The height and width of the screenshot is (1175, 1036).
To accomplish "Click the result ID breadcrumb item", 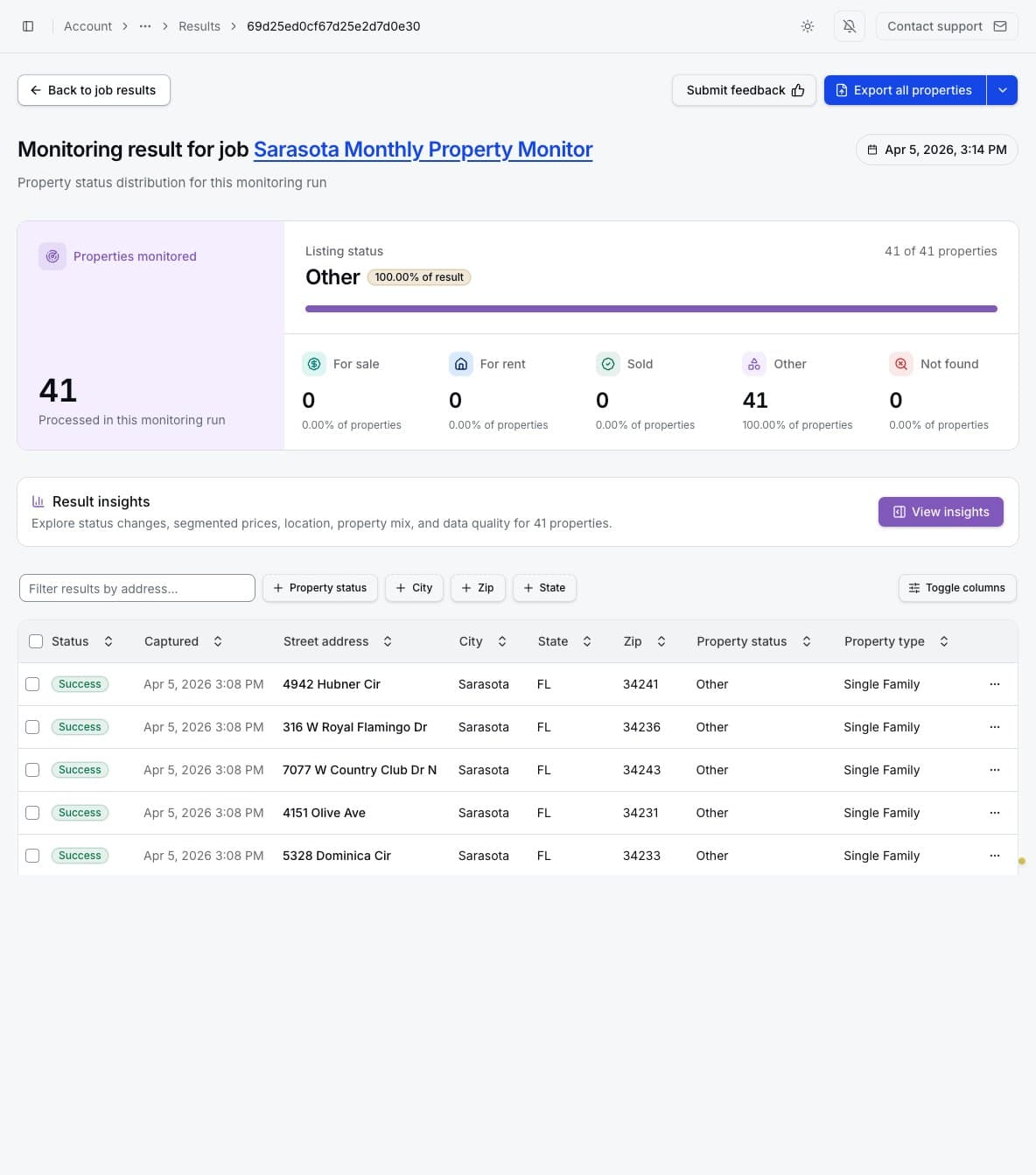I will coord(333,26).
